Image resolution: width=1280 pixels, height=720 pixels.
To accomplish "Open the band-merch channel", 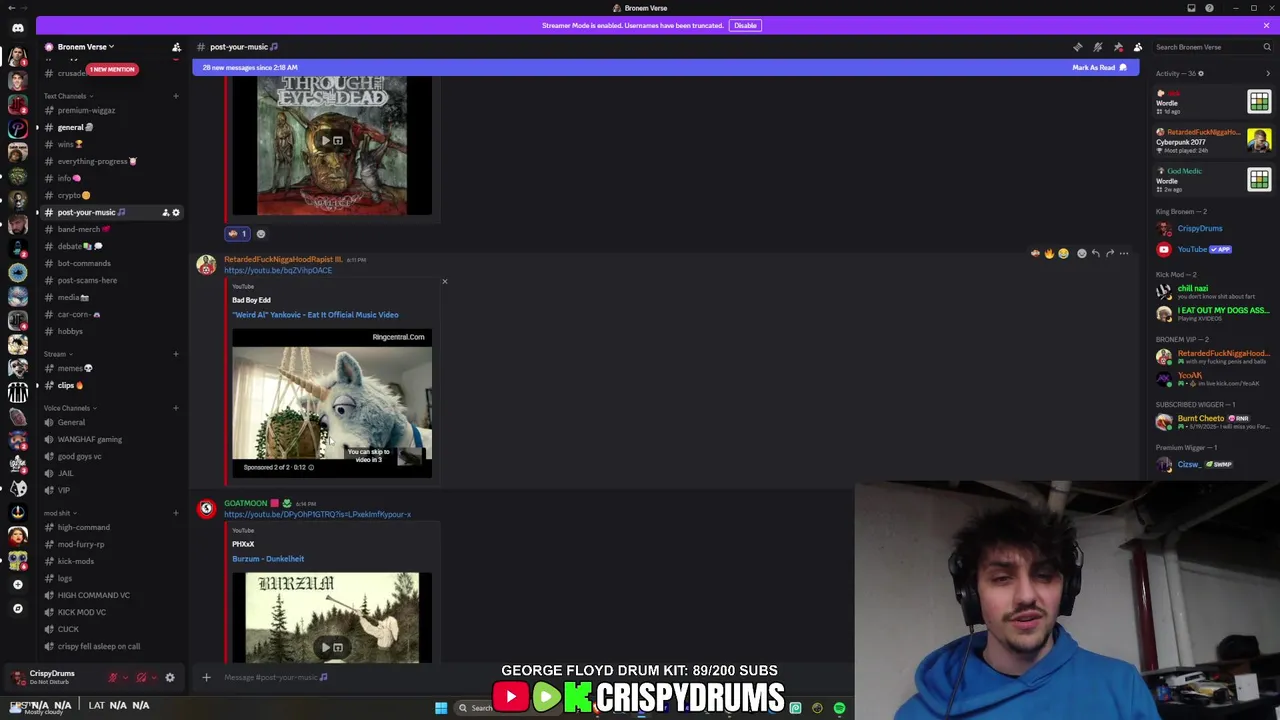I will click(110, 229).
